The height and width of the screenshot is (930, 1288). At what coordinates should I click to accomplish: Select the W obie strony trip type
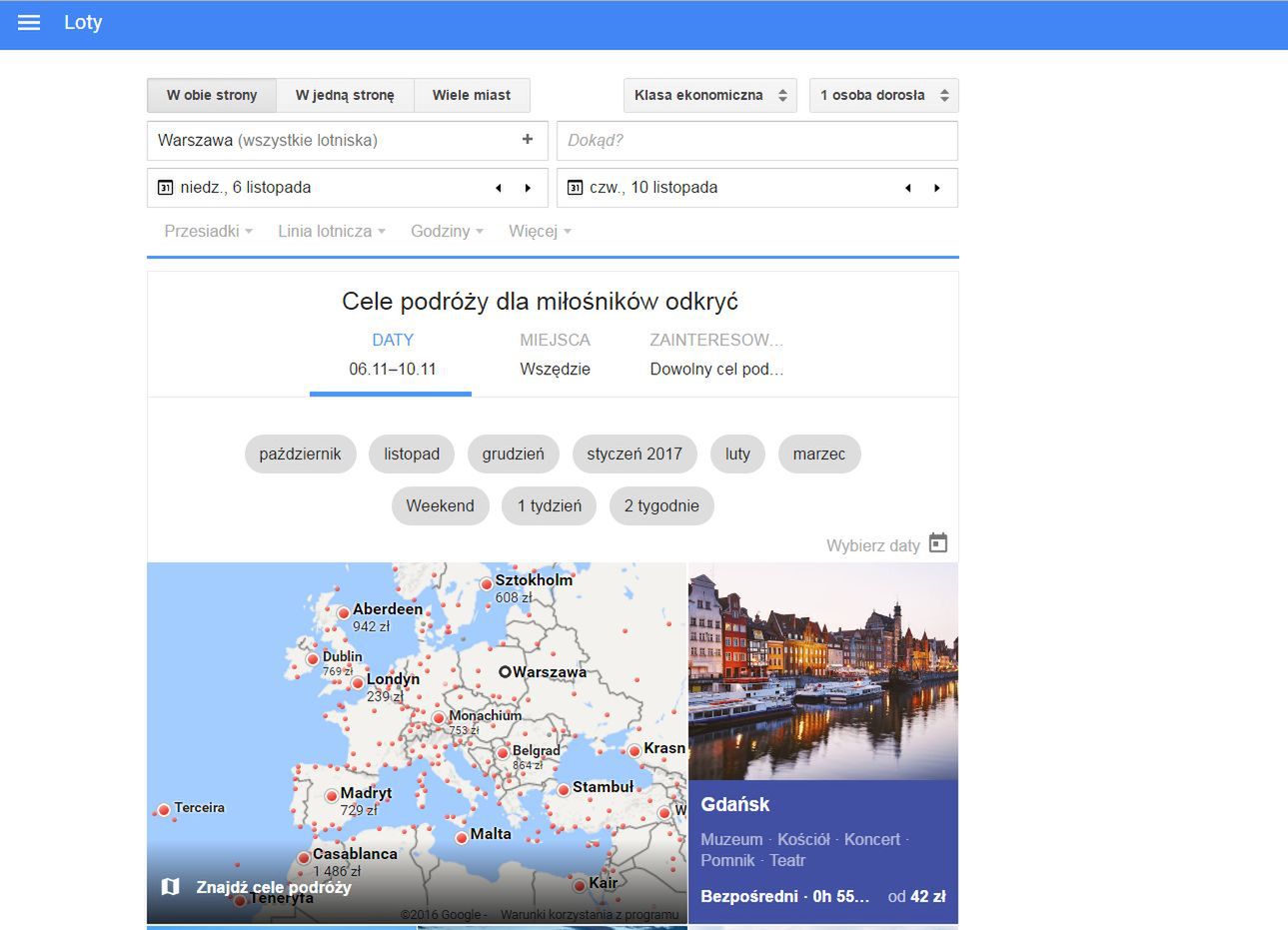pyautogui.click(x=212, y=96)
